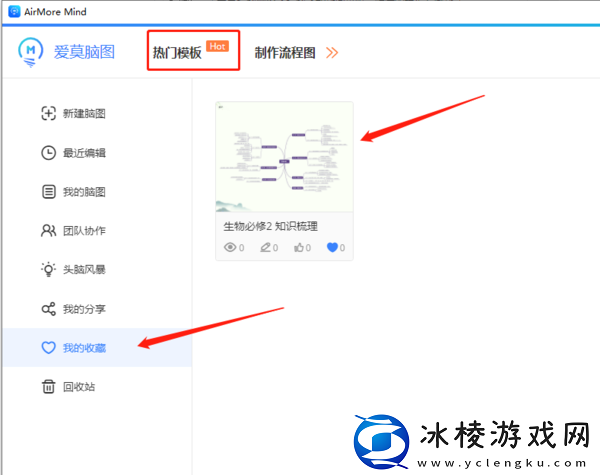Click the 头脑风暴 lightbulb icon
The width and height of the screenshot is (600, 475).
49,269
